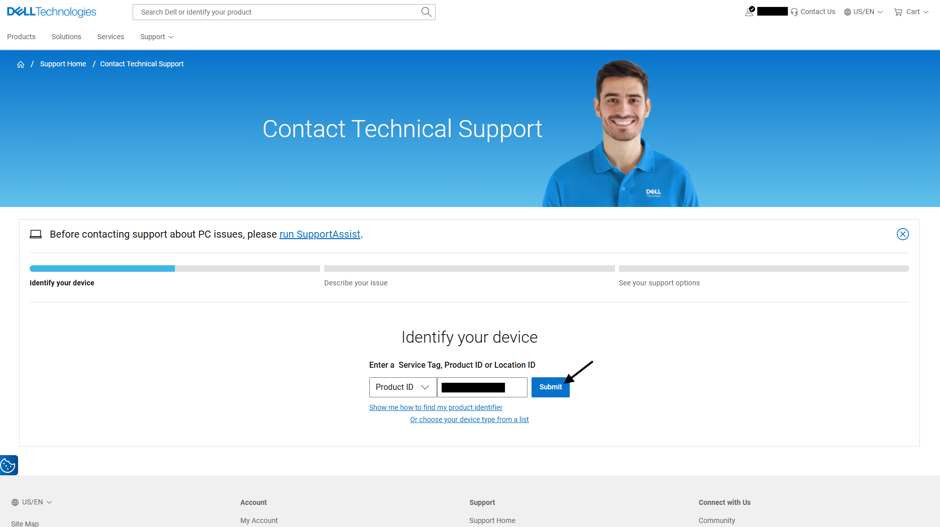Image resolution: width=940 pixels, height=527 pixels.
Task: Click the Account footer heading
Action: point(254,502)
